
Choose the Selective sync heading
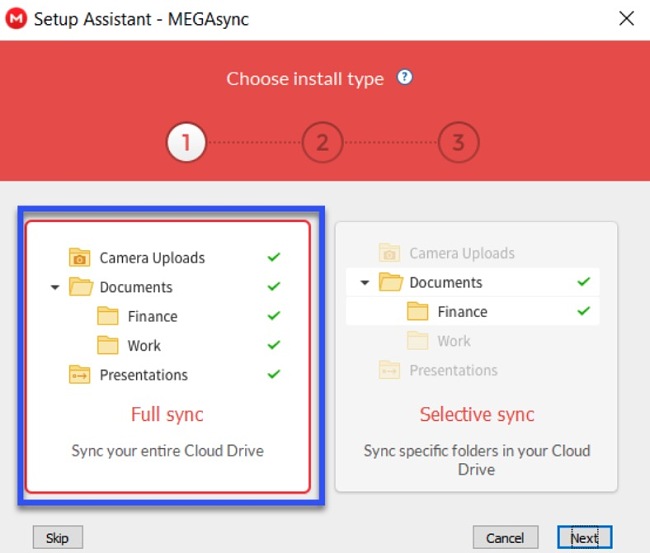point(477,414)
